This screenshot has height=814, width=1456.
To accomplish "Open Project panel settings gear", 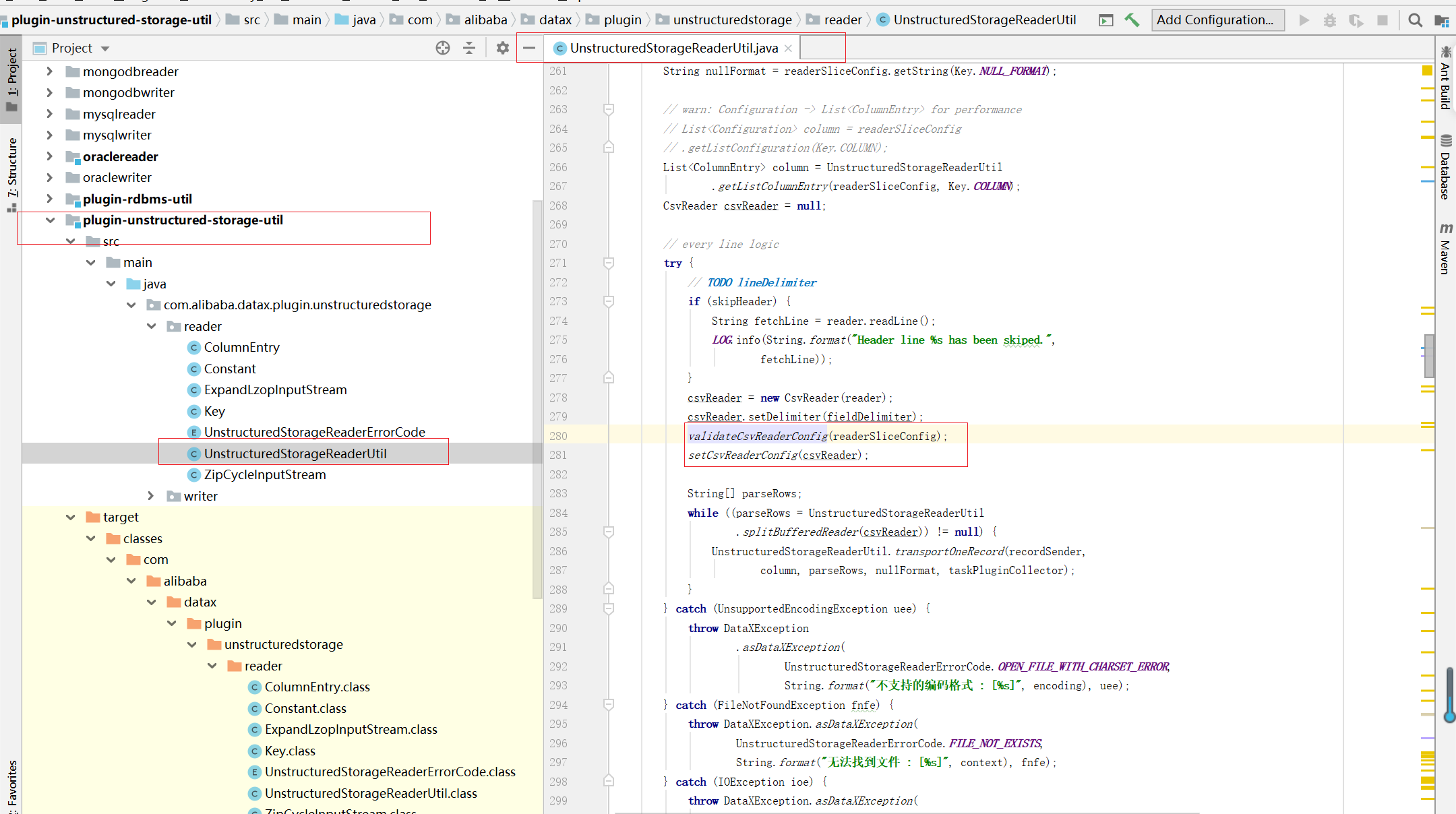I will coord(502,48).
